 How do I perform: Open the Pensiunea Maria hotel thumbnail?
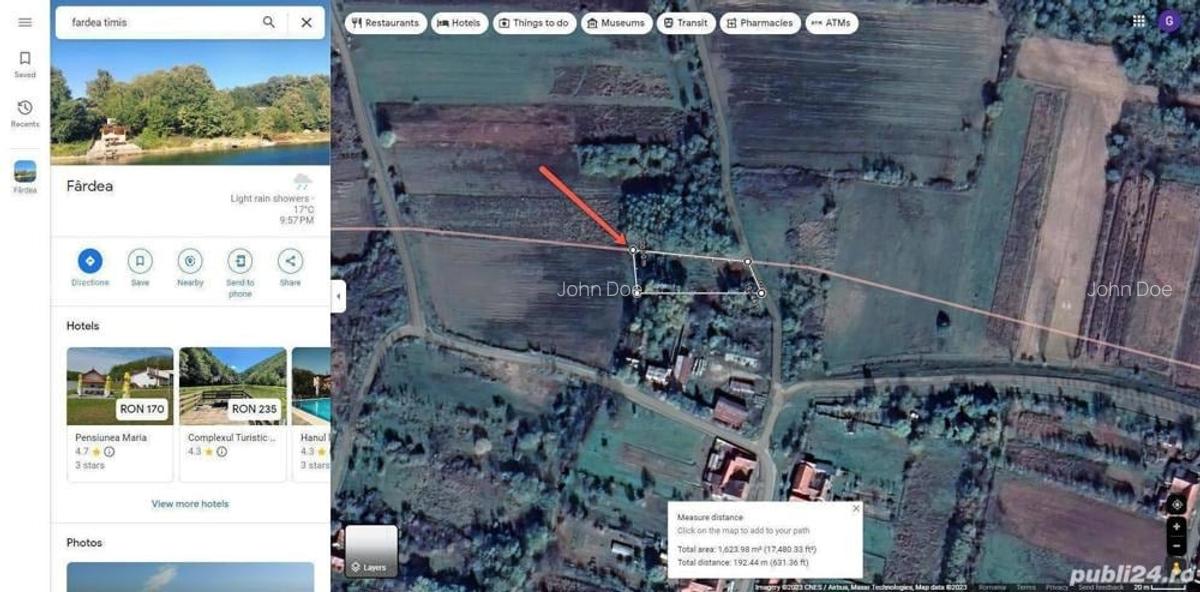click(119, 388)
